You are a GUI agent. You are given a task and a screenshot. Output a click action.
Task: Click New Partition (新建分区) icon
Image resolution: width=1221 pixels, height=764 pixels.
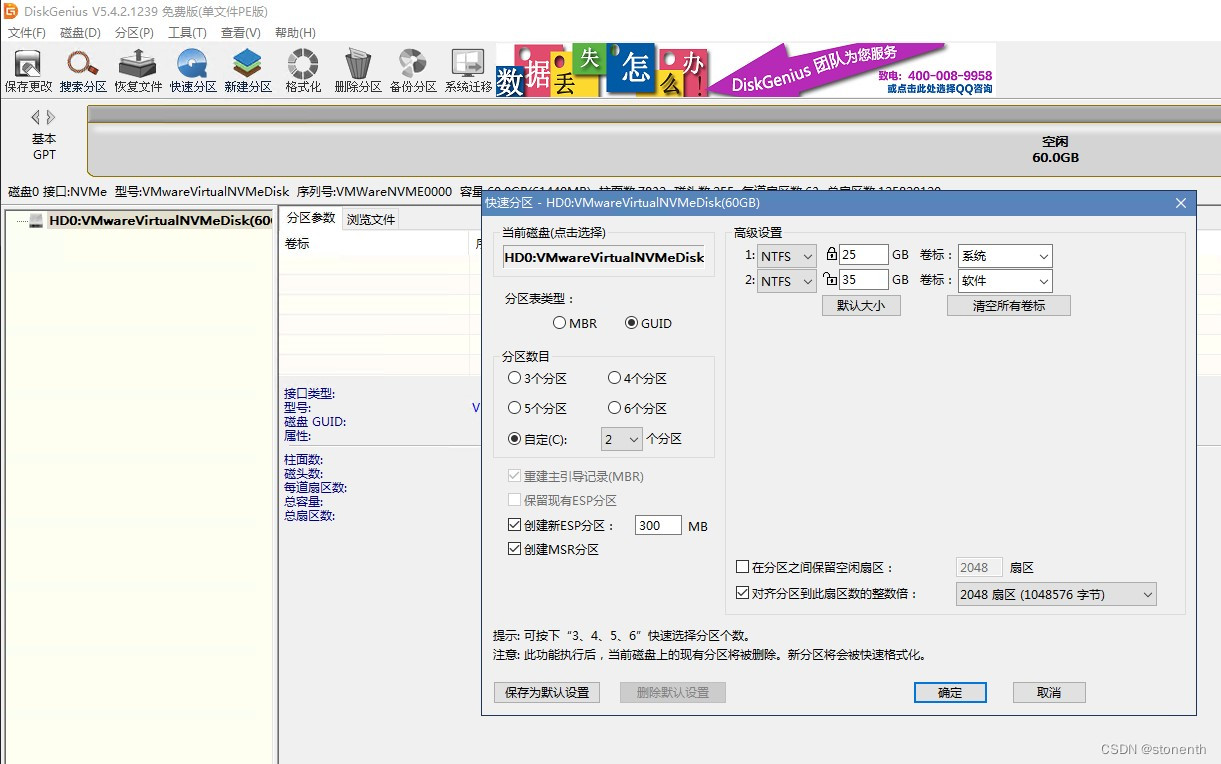pos(248,71)
